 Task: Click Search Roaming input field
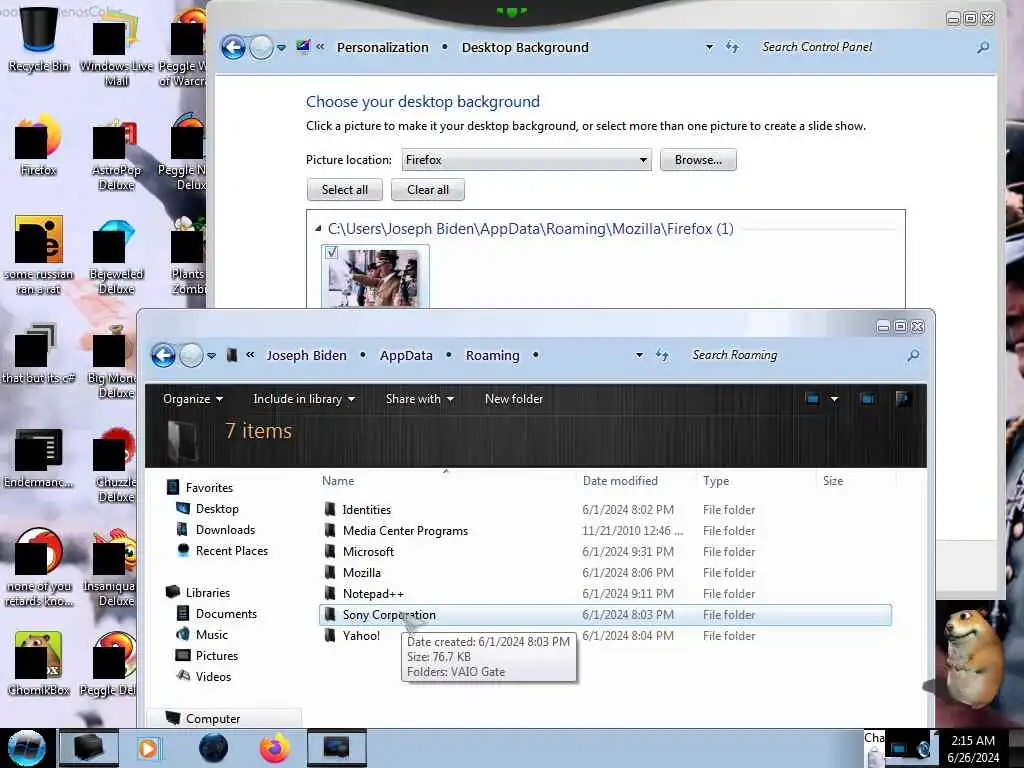coord(793,355)
